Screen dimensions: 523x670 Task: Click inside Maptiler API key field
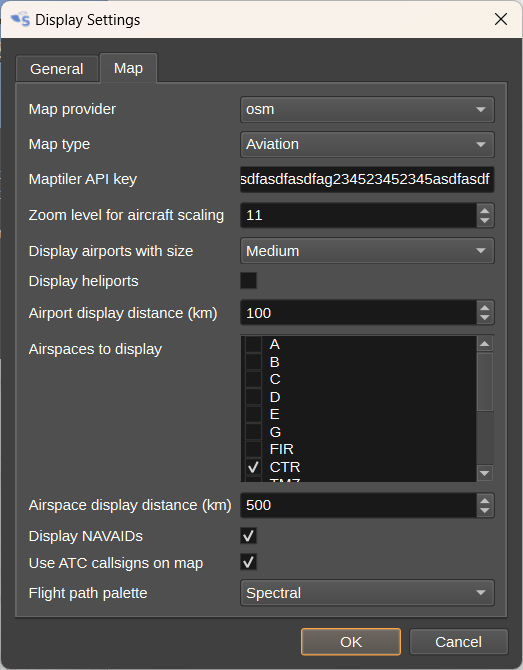point(367,179)
